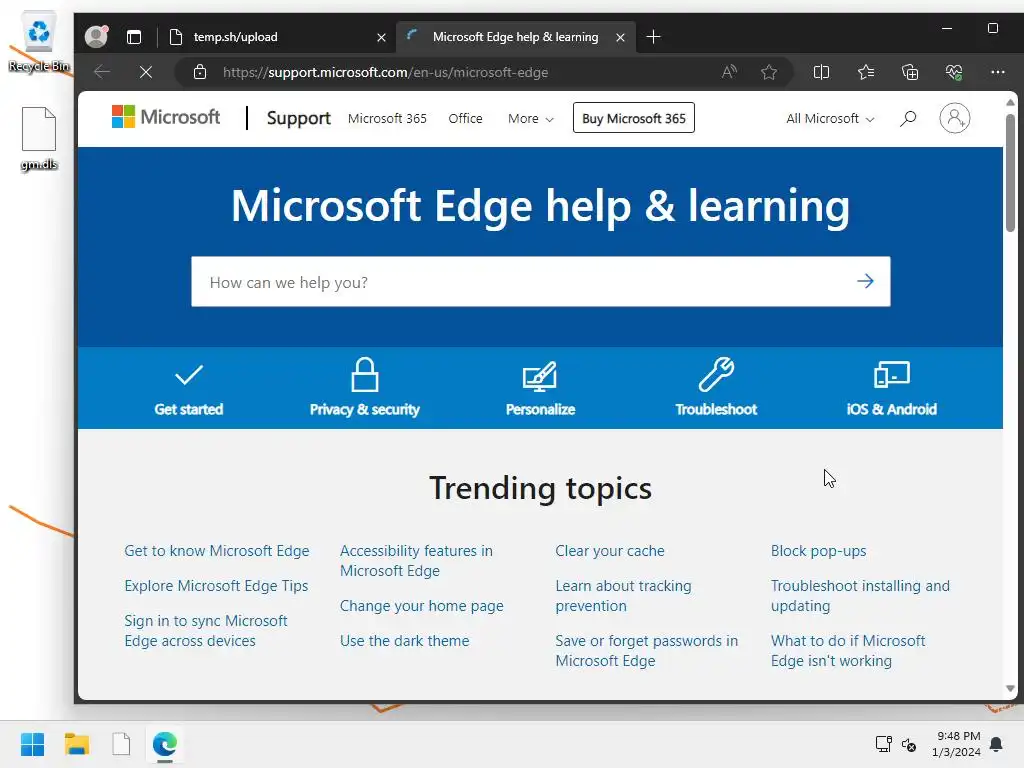Add this page to favorites star

coord(769,72)
